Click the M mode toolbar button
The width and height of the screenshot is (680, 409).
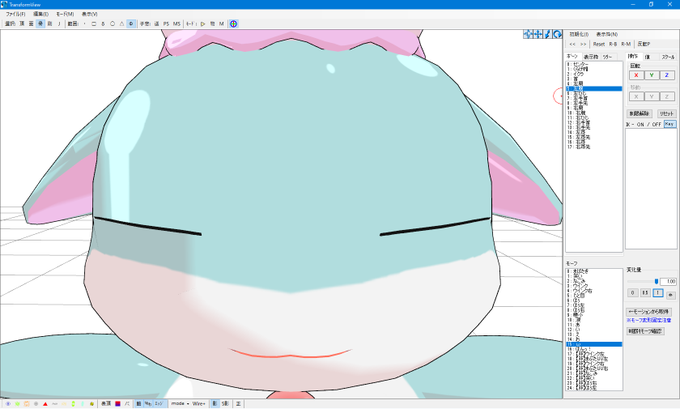click(x=222, y=24)
